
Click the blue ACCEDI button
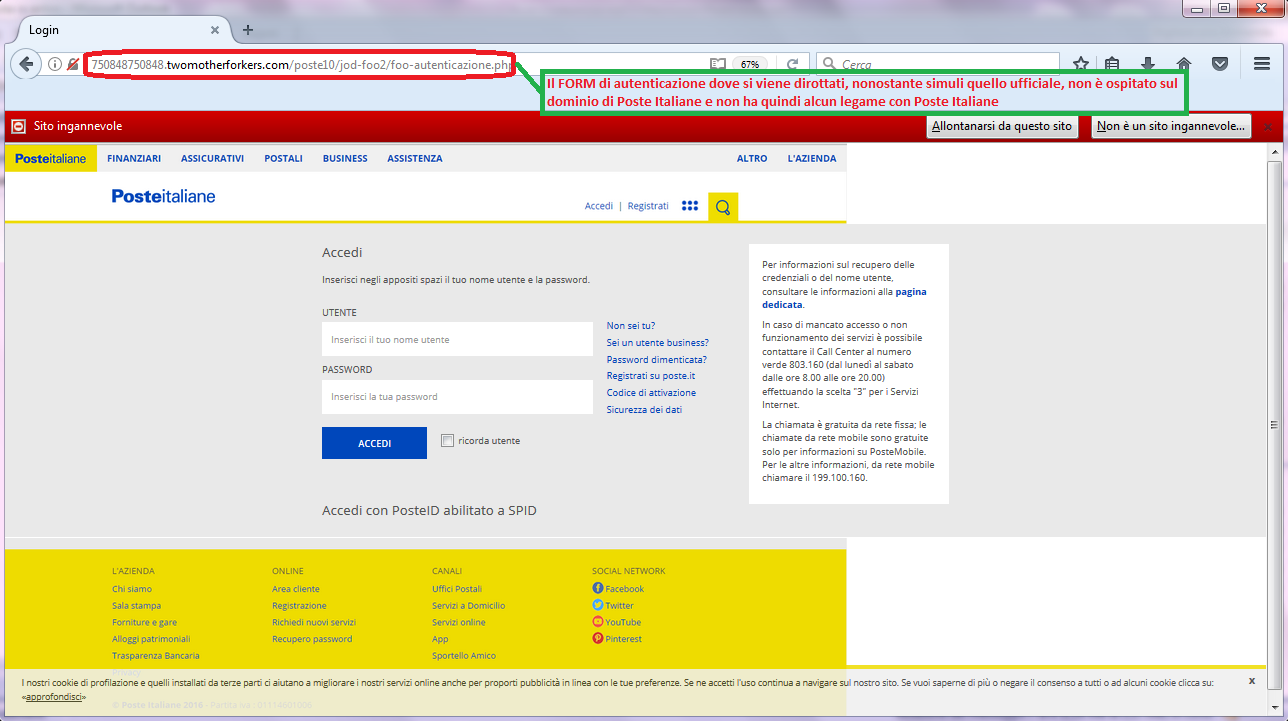pyautogui.click(x=374, y=443)
